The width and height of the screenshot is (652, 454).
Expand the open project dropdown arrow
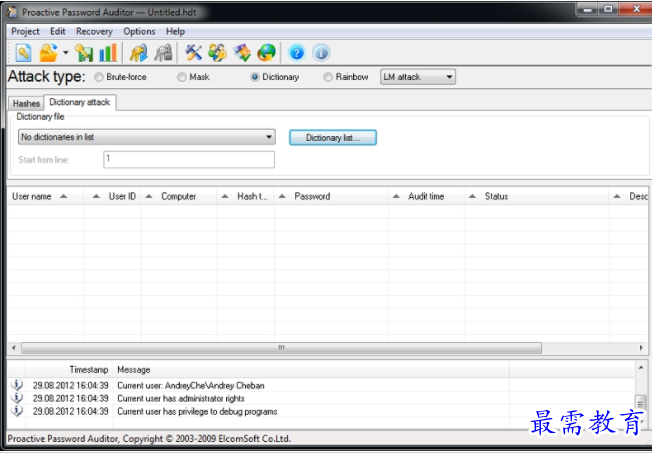66,53
